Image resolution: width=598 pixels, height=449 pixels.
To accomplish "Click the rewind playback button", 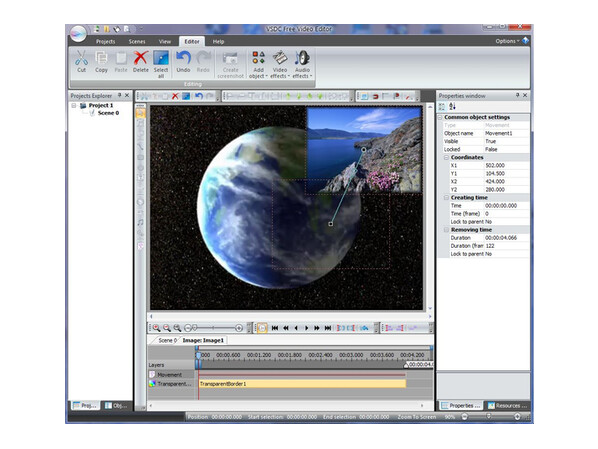I will [x=286, y=328].
